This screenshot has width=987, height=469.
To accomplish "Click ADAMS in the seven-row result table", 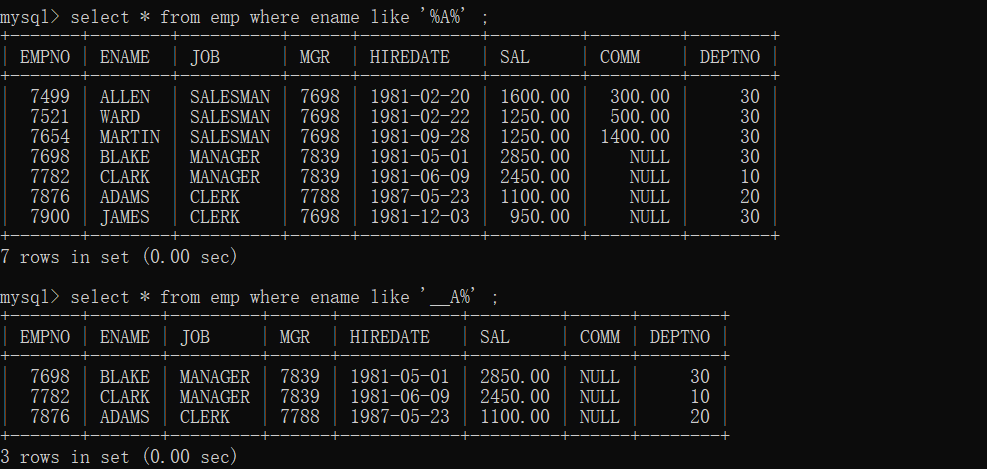I will pos(125,197).
